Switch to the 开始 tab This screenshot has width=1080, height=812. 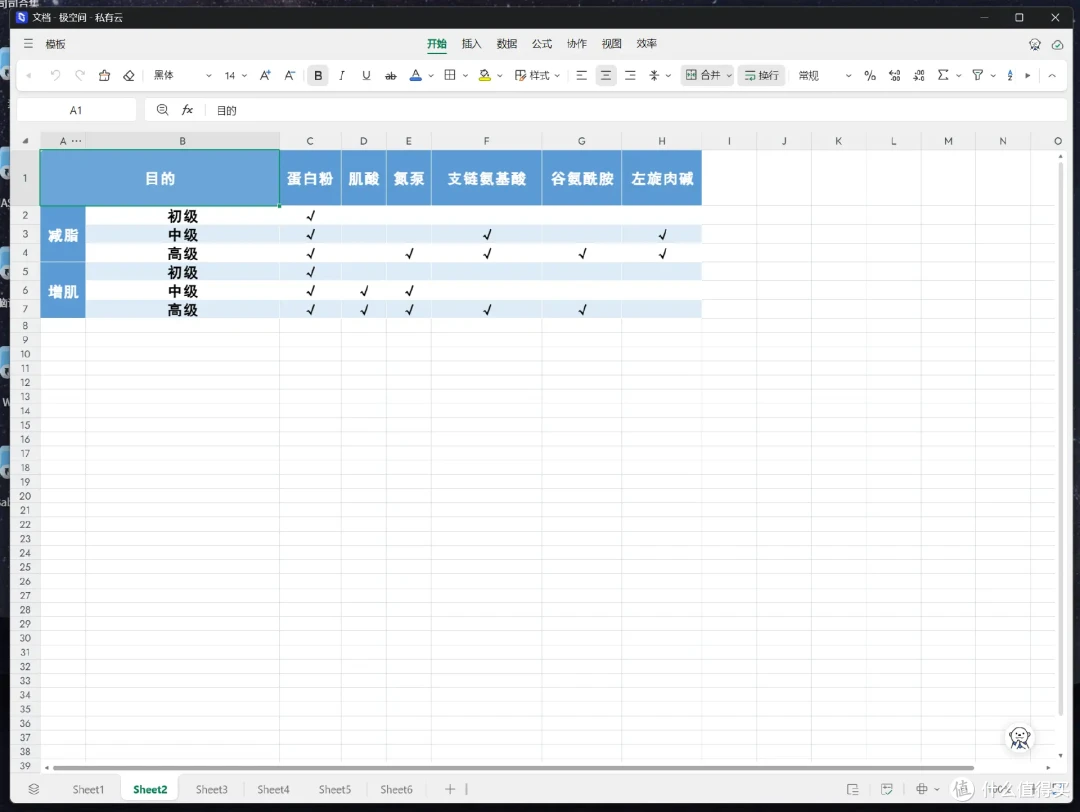437,44
